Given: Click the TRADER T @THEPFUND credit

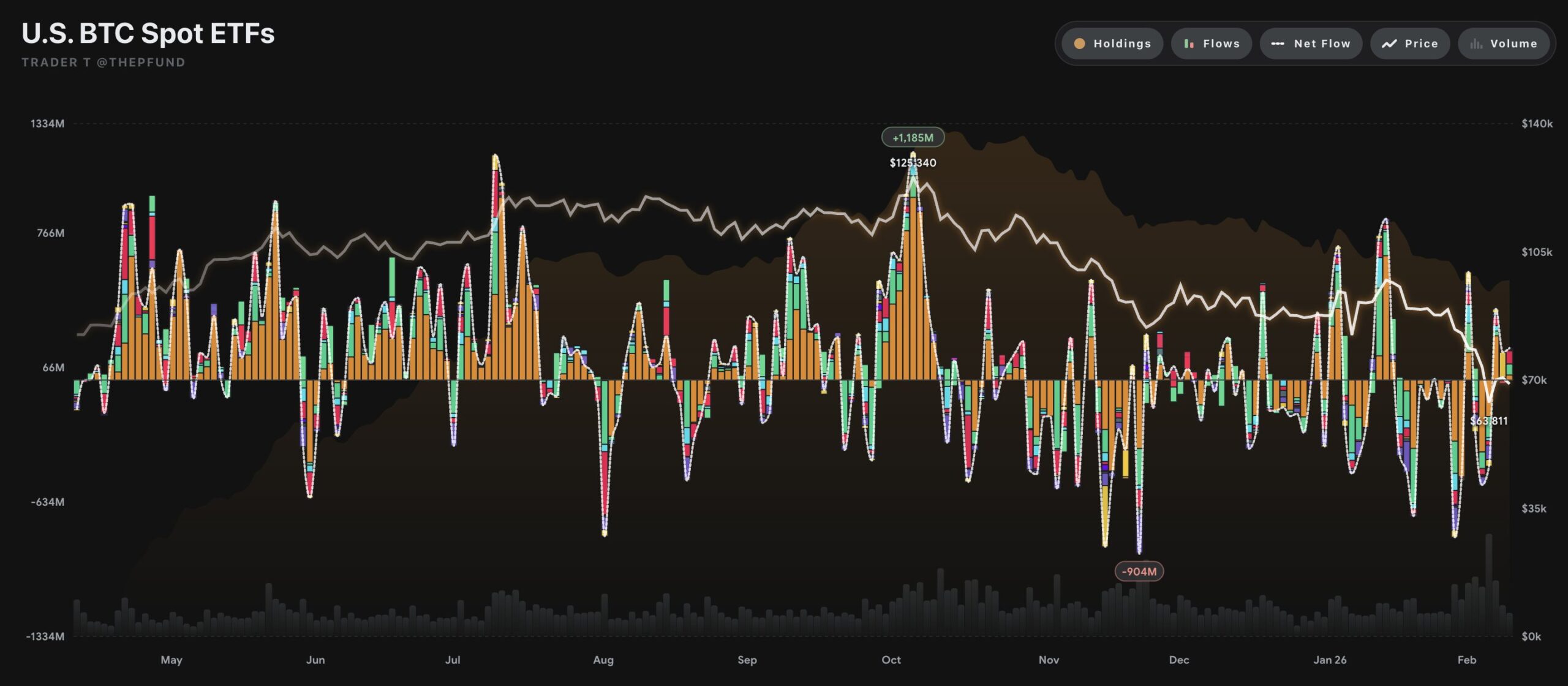Looking at the screenshot, I should coord(104,62).
